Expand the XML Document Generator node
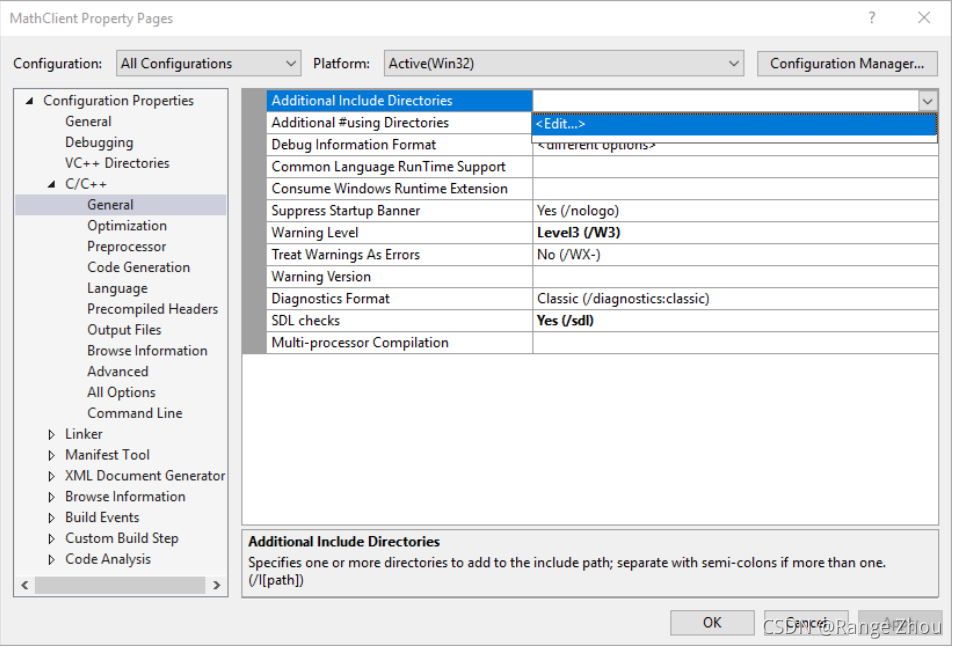 click(52, 476)
